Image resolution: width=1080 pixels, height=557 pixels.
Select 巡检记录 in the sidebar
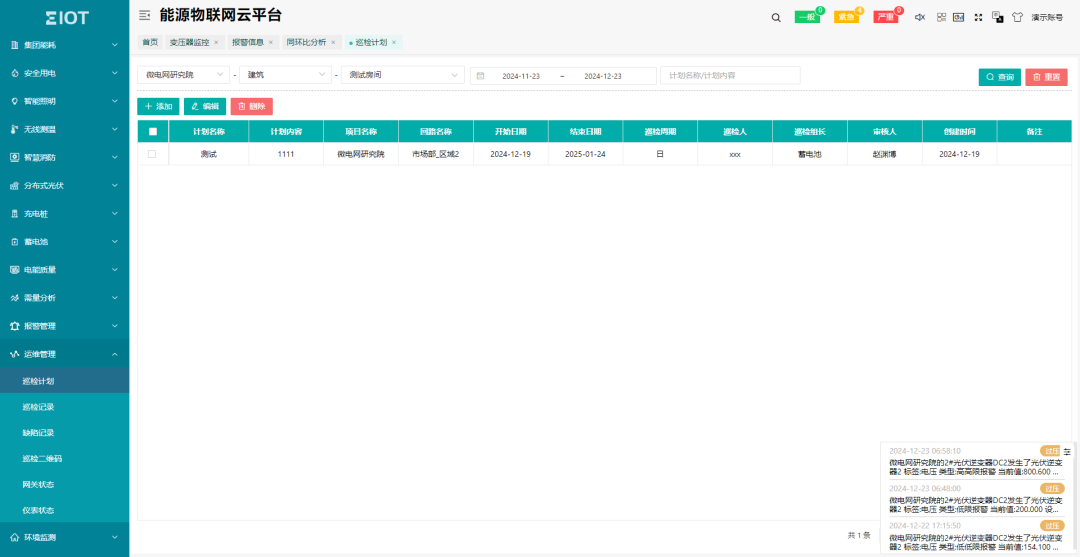(38, 407)
